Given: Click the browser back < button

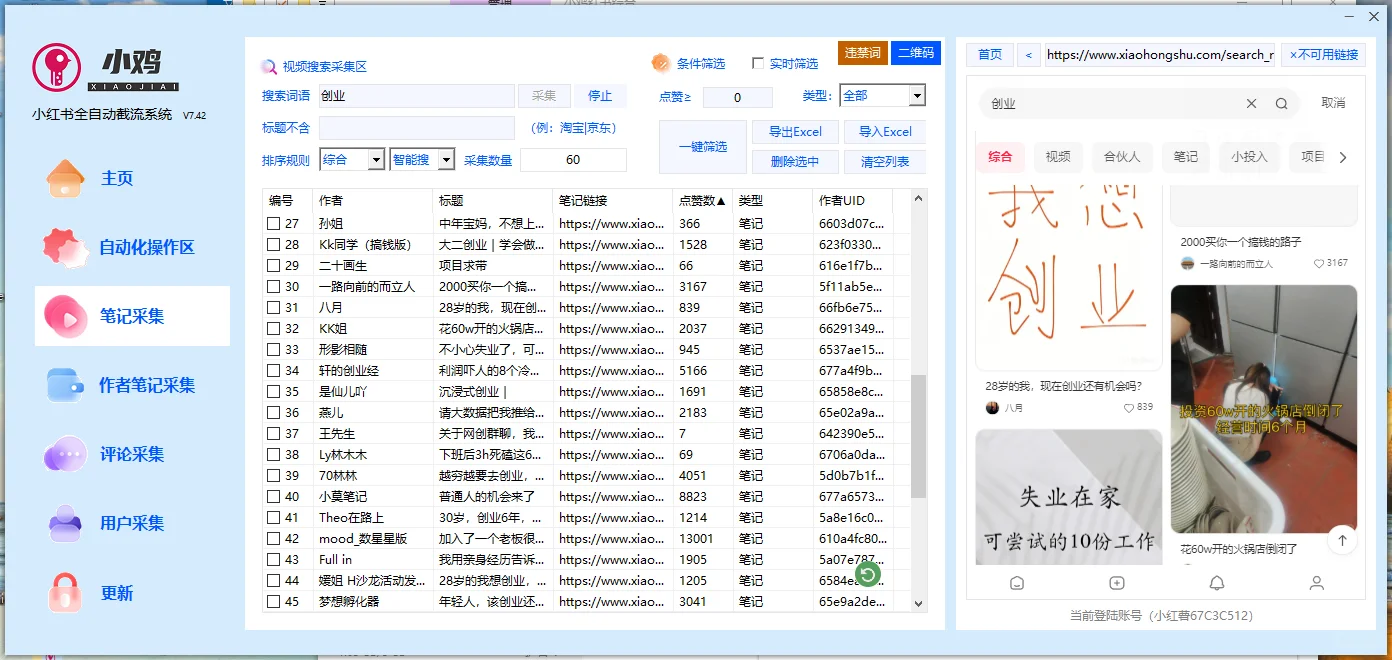Looking at the screenshot, I should [x=1029, y=55].
